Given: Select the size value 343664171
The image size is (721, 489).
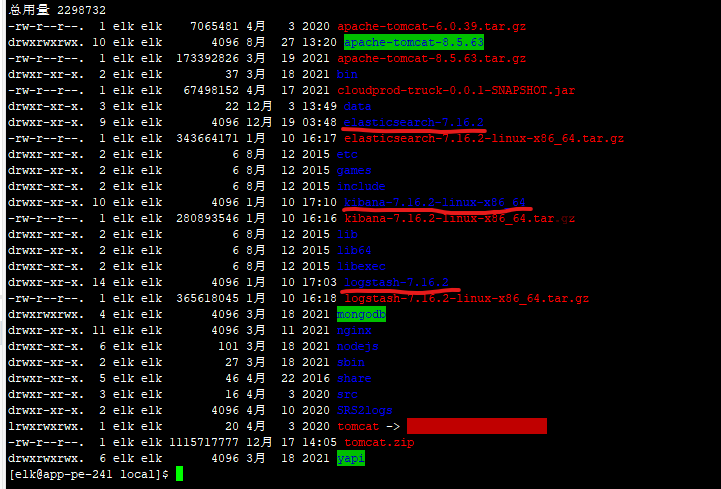Looking at the screenshot, I should click(207, 138).
